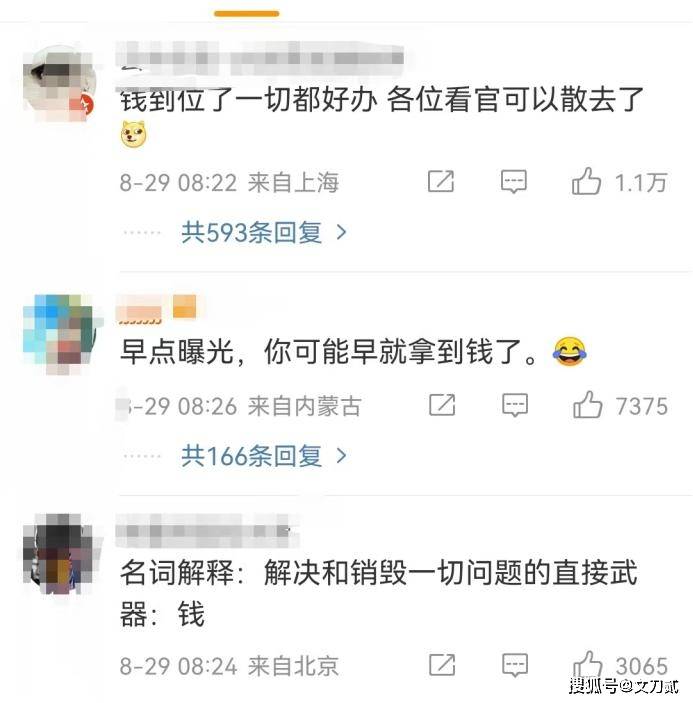Share the Shanghai comment via forward icon
Viewport: 693px width, 703px height.
(x=441, y=182)
